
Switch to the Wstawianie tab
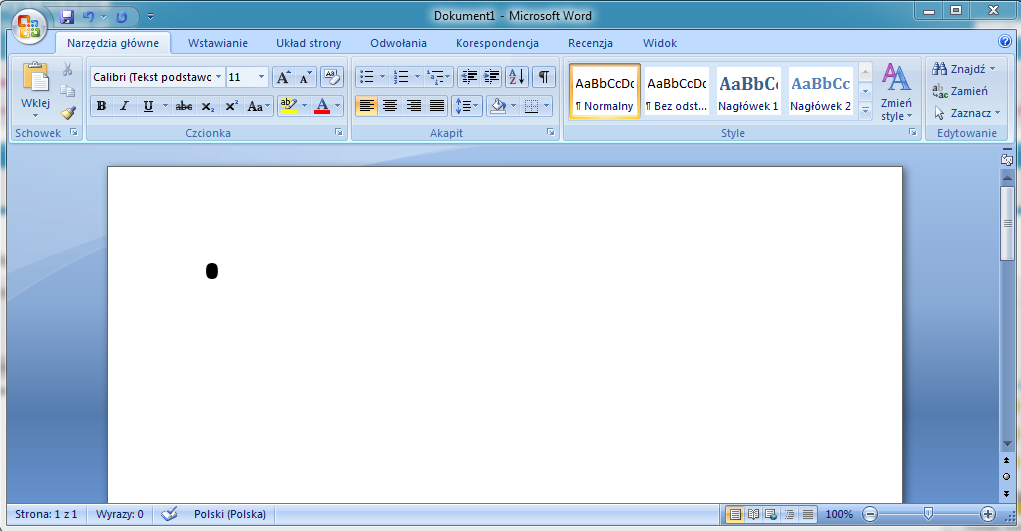tap(217, 43)
